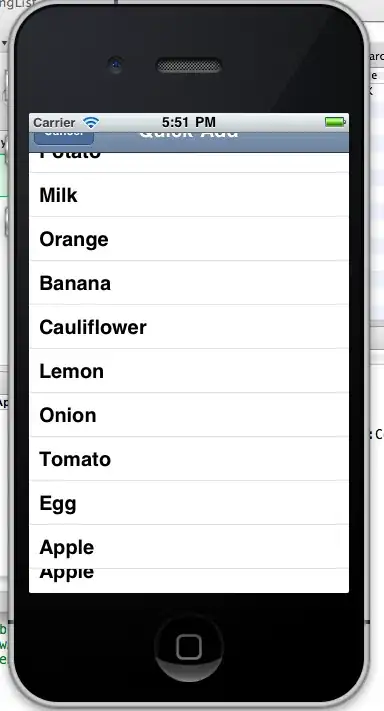384x711 pixels.
Task: Pick the Lemon entry
Action: click(189, 370)
